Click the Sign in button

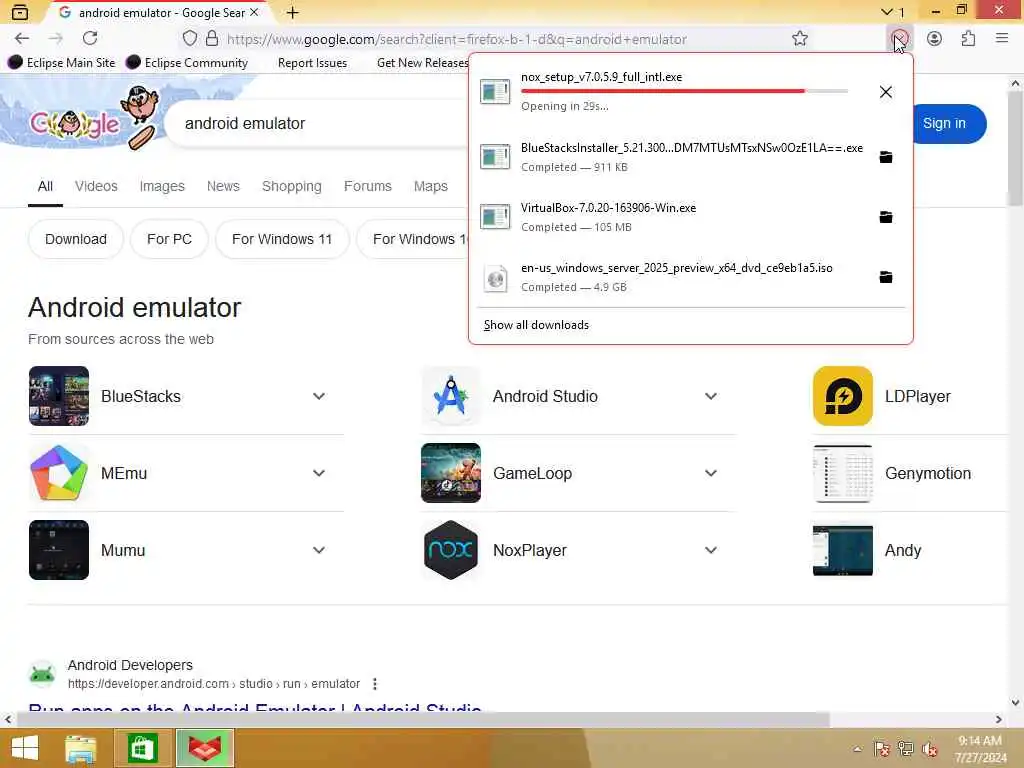pyautogui.click(x=944, y=123)
